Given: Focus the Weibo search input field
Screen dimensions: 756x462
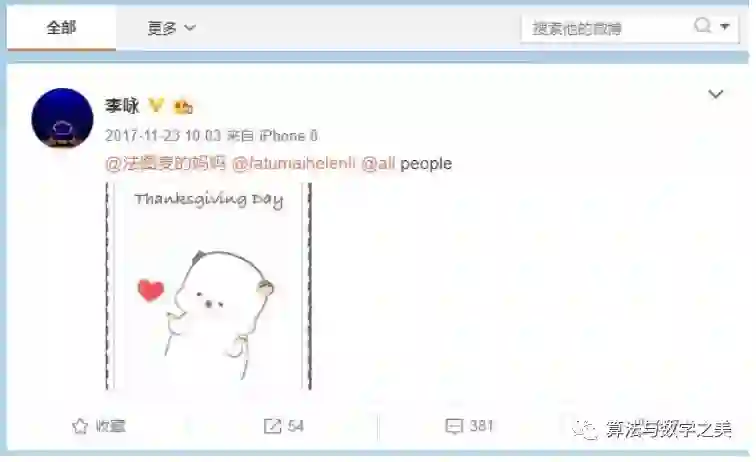Looking at the screenshot, I should [x=608, y=28].
